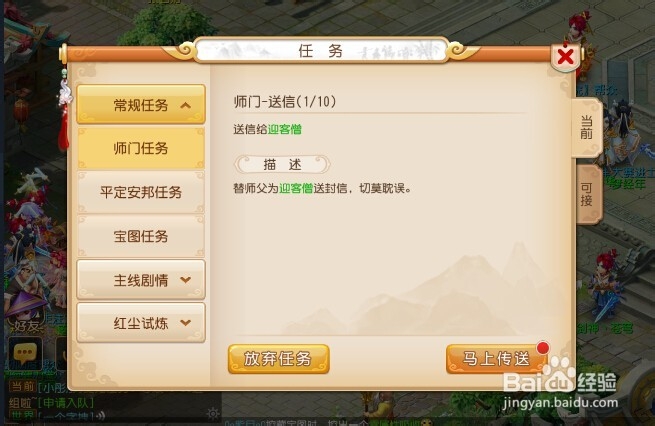Select 宝图任务 in quest list
This screenshot has height=426, width=655.
(141, 236)
